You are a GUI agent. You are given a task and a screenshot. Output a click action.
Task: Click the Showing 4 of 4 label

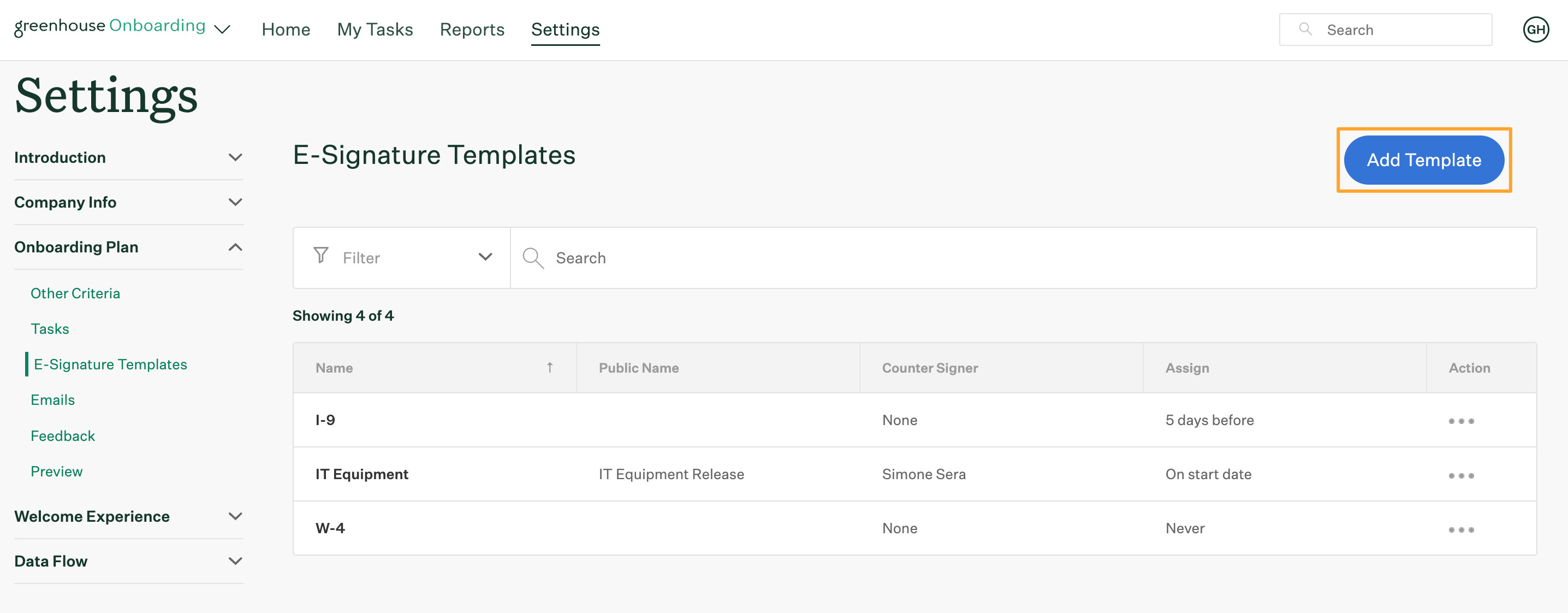point(343,316)
